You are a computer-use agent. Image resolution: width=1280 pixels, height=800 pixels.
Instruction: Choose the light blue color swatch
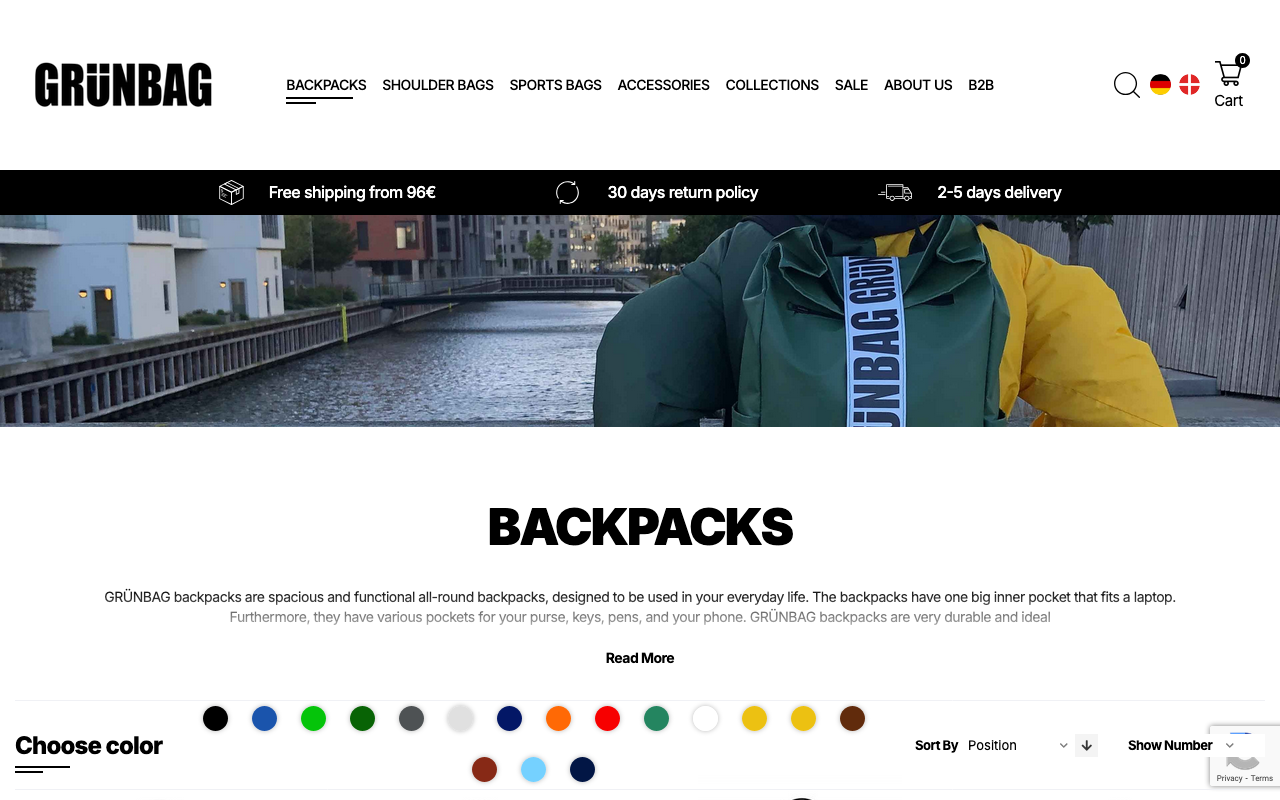(533, 769)
